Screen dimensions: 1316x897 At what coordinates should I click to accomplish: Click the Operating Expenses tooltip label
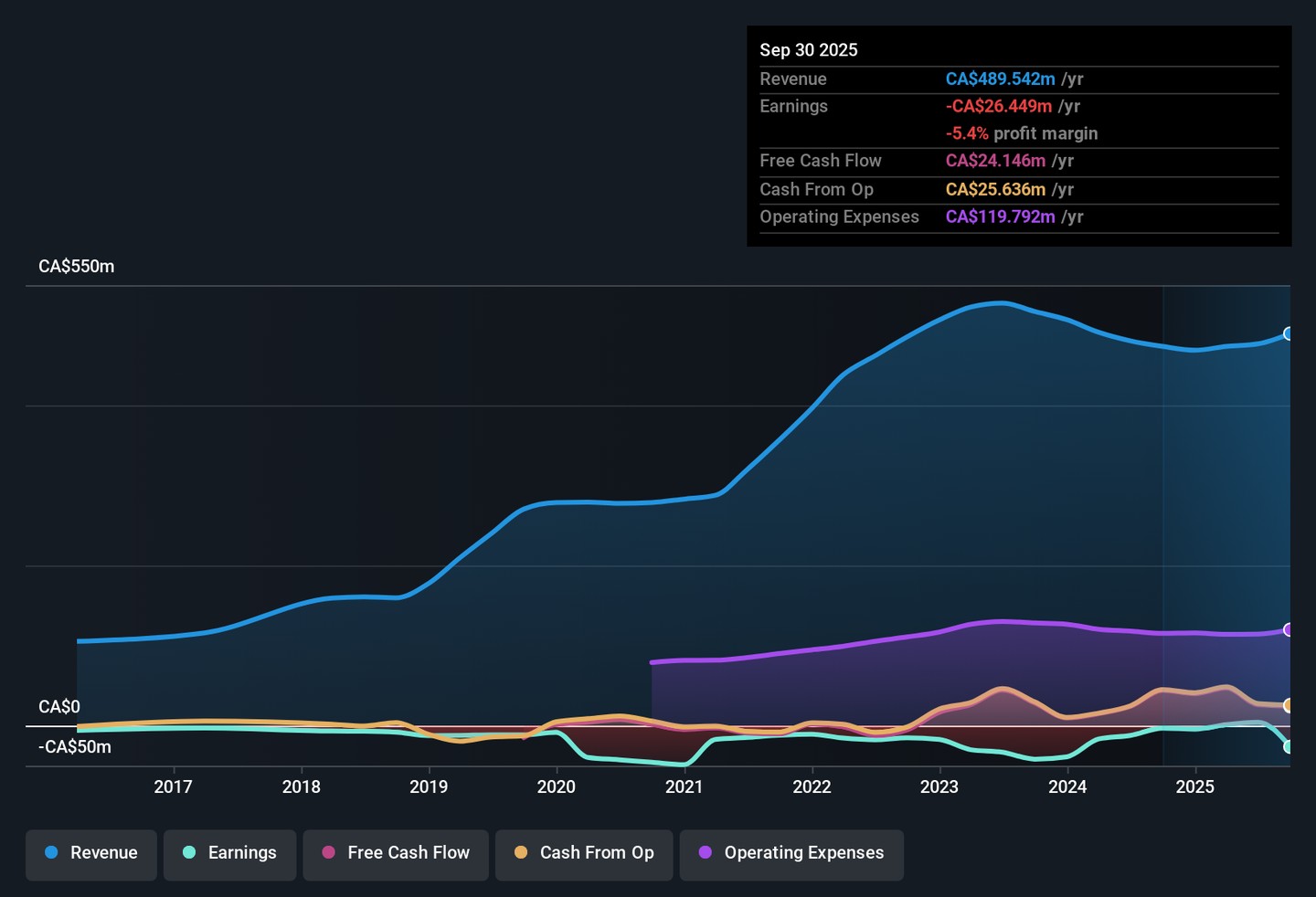(x=840, y=217)
